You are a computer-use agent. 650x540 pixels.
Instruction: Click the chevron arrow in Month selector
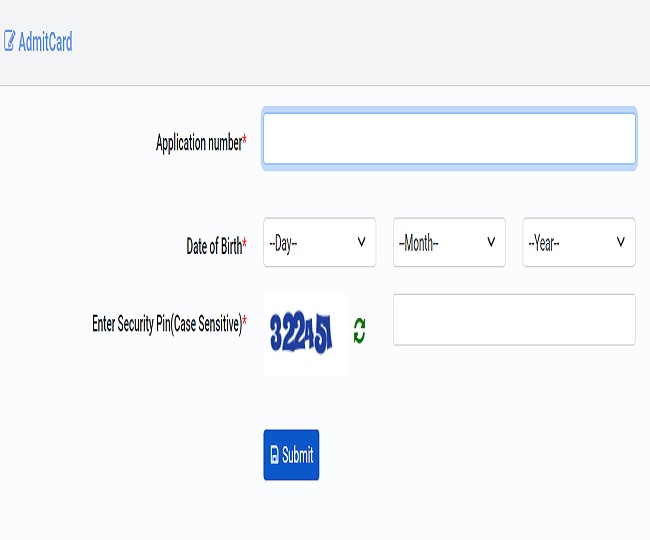click(491, 242)
